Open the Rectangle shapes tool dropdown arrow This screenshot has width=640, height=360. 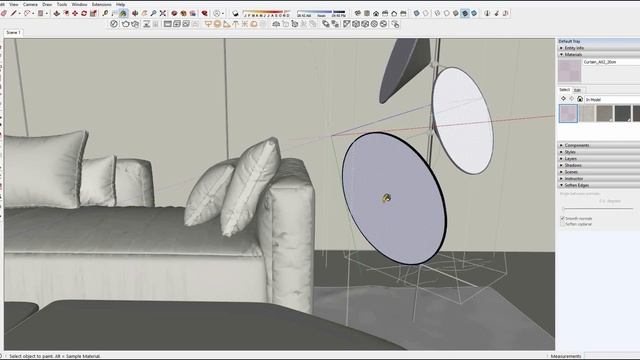pos(47,13)
